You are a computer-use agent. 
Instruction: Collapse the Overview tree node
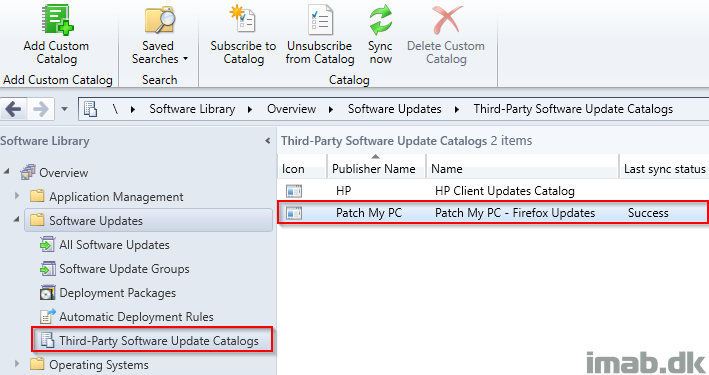click(7, 171)
